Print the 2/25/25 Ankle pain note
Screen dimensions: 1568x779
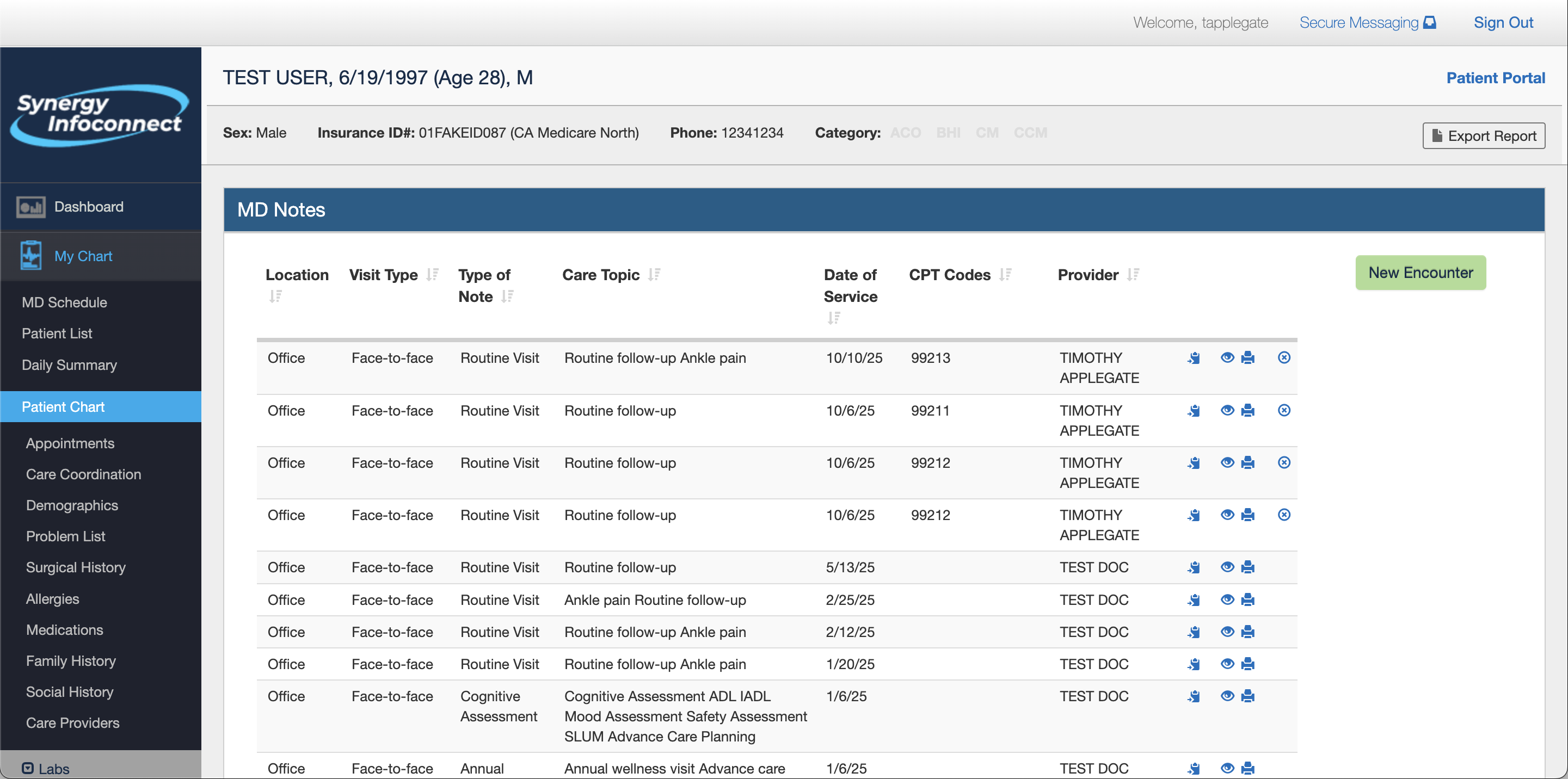coord(1247,599)
